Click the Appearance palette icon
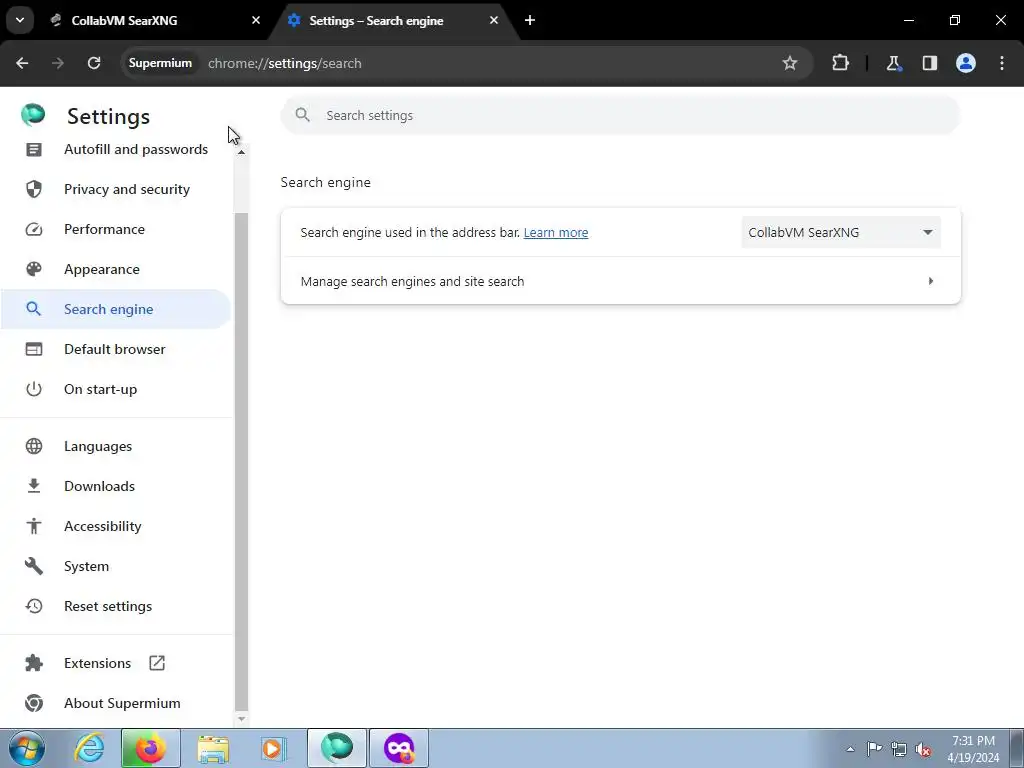The height and width of the screenshot is (768, 1024). [x=34, y=269]
